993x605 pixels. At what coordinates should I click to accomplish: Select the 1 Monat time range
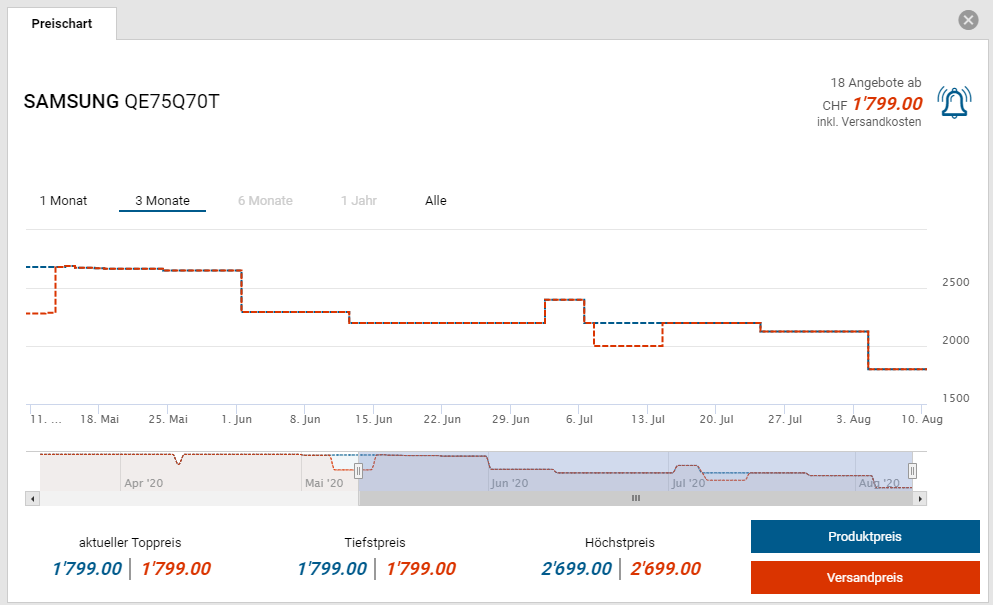pos(63,201)
